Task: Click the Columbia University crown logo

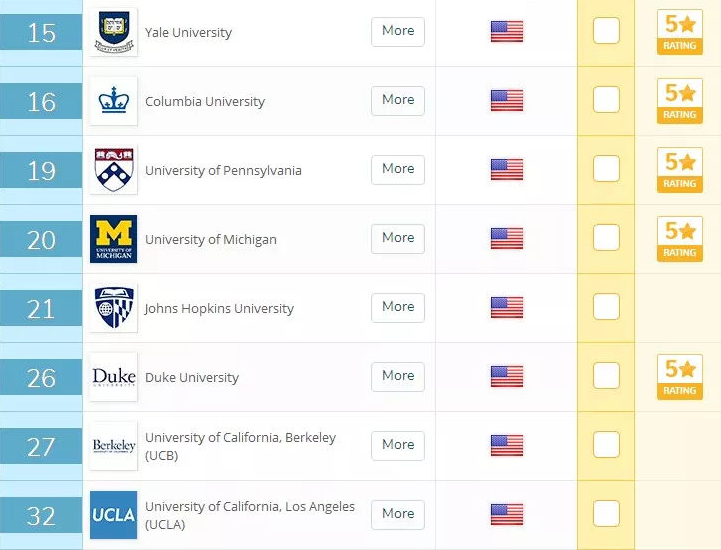Action: pyautogui.click(x=114, y=101)
